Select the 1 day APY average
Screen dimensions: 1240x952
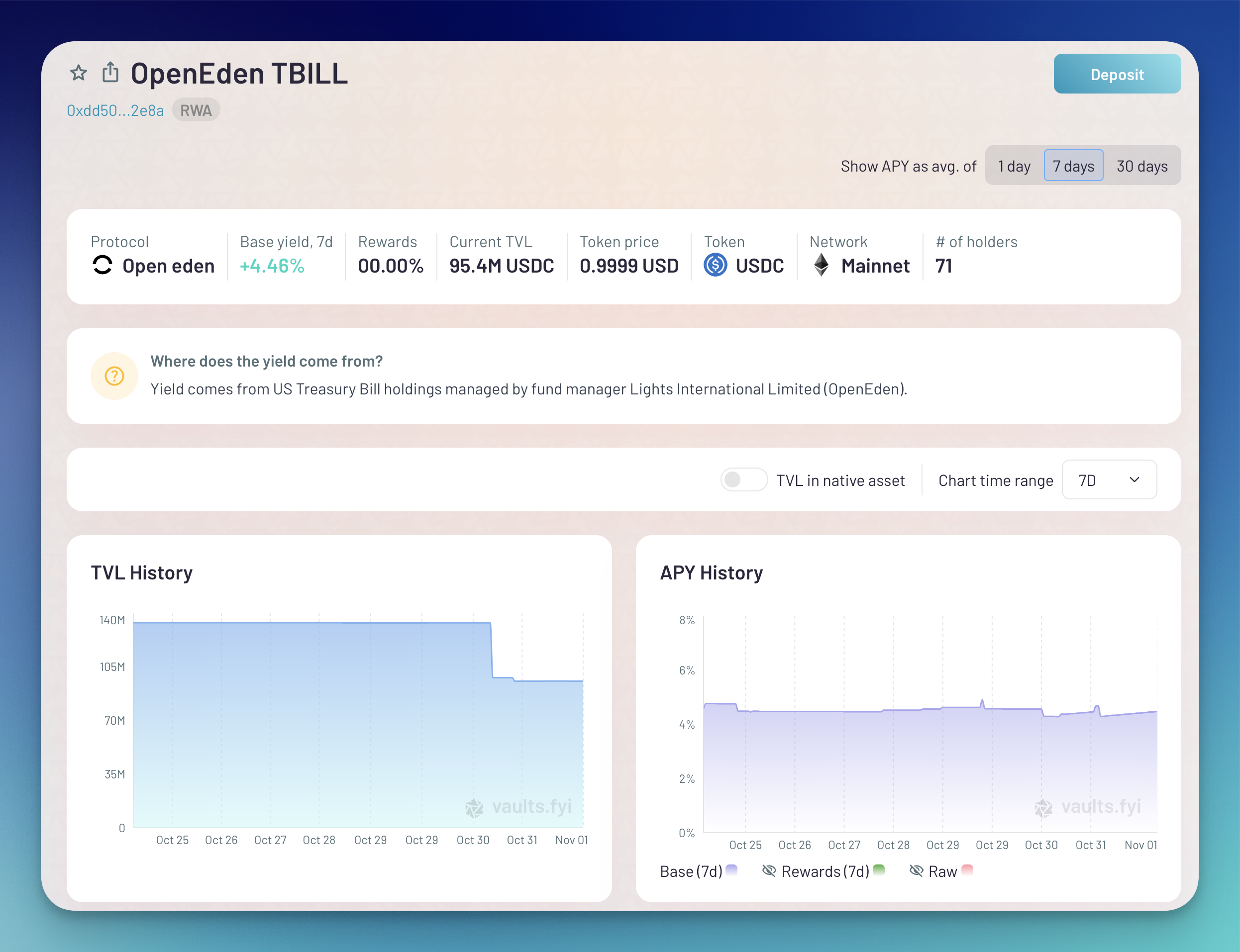coord(1014,166)
